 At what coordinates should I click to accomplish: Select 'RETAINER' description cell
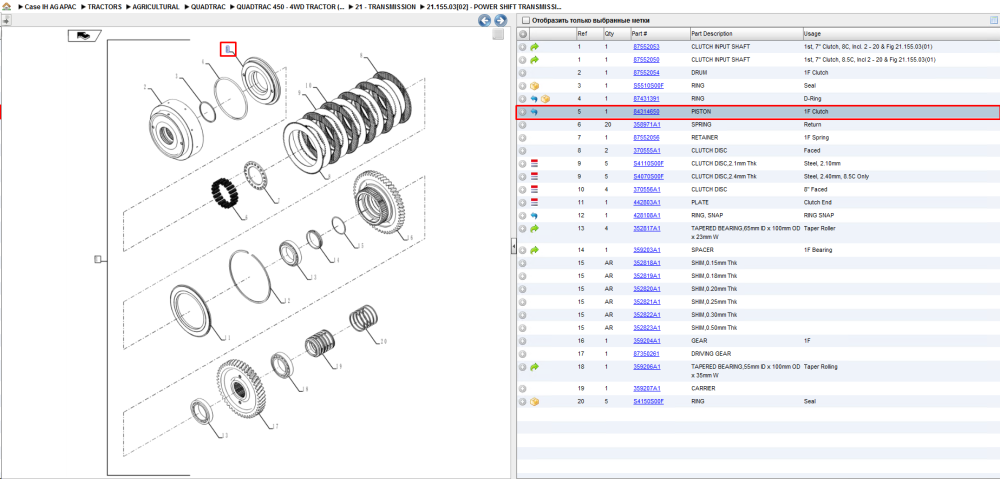point(704,138)
